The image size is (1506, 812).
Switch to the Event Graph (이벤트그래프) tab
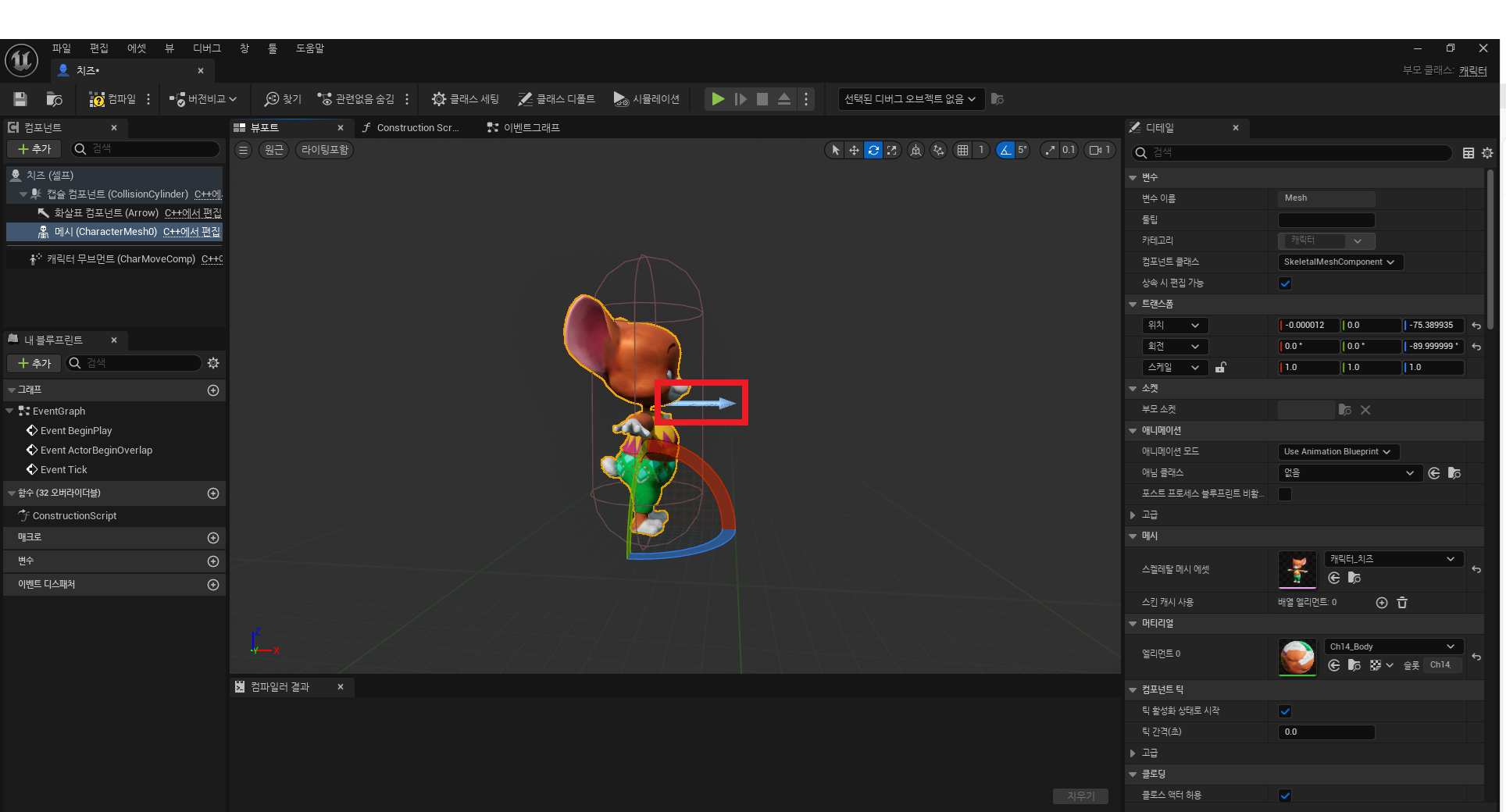[531, 128]
